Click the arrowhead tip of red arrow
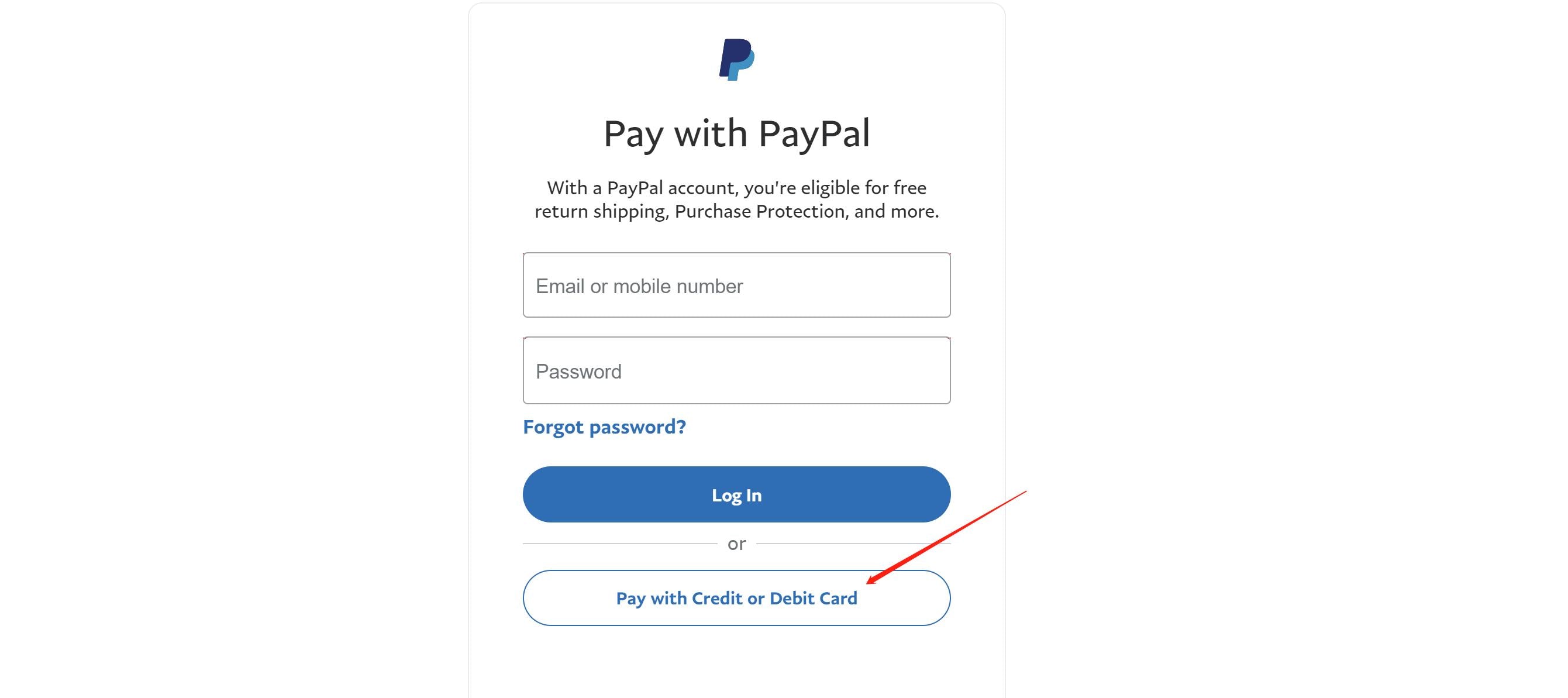The height and width of the screenshot is (698, 1568). coord(869,582)
